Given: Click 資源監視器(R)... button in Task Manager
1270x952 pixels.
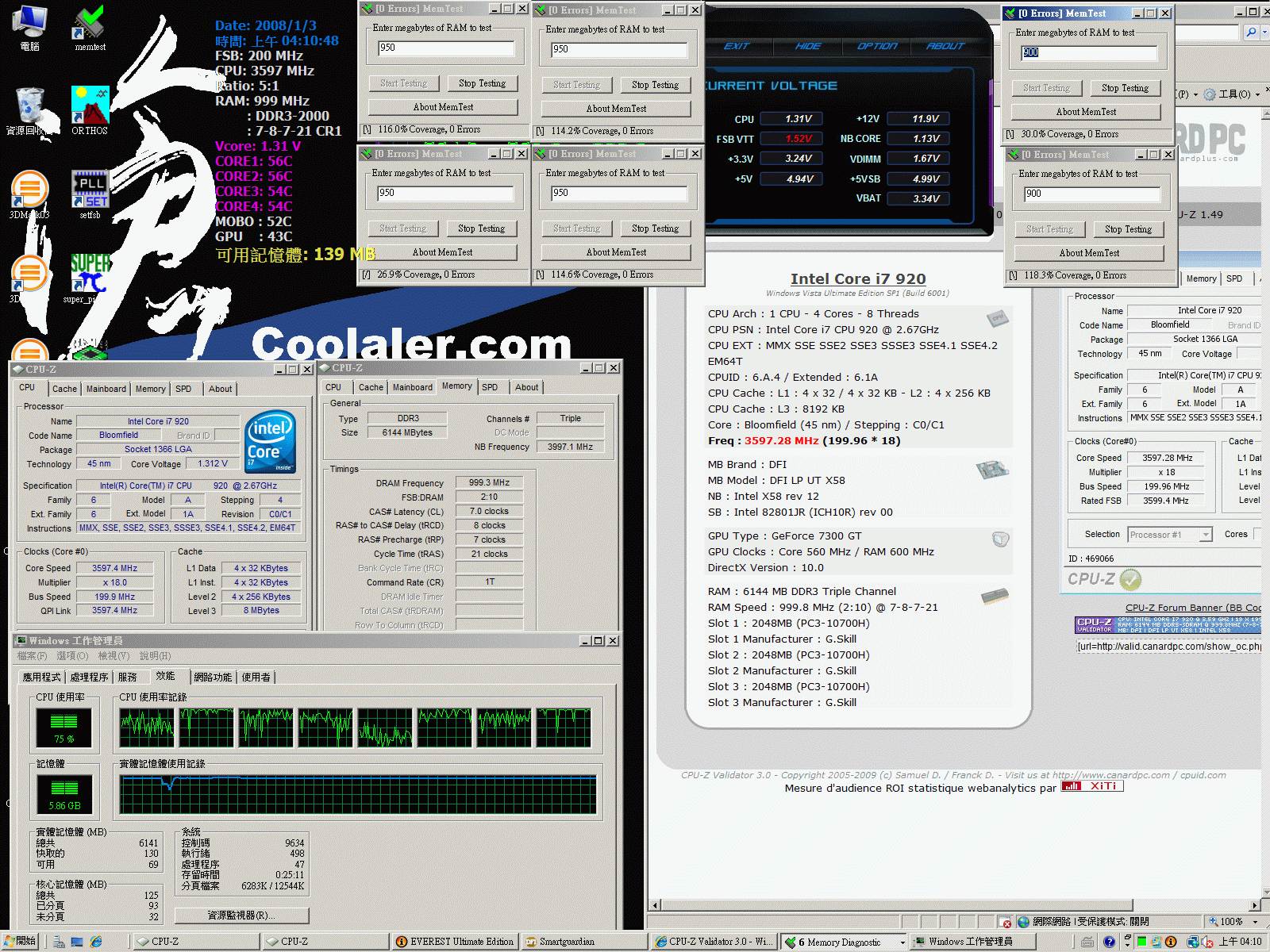Looking at the screenshot, I should [241, 916].
